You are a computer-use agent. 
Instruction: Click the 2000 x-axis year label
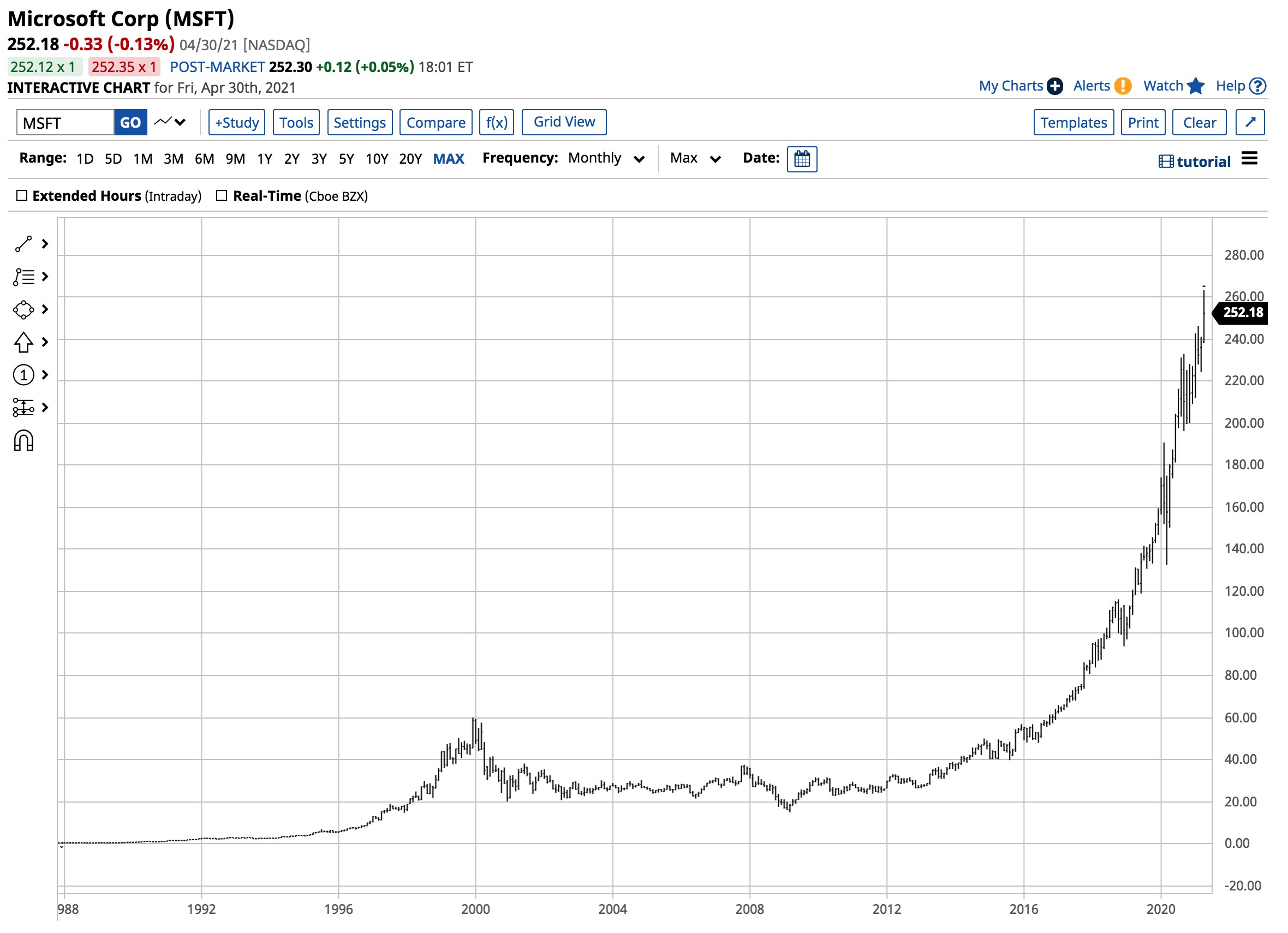coord(476,911)
